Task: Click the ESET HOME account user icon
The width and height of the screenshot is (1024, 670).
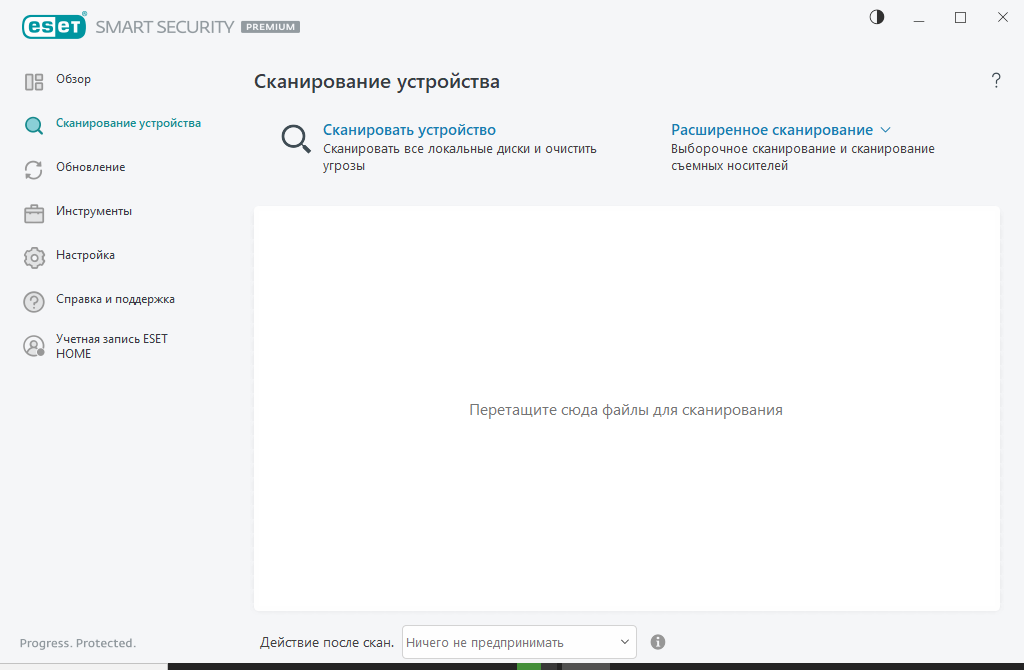Action: (34, 345)
